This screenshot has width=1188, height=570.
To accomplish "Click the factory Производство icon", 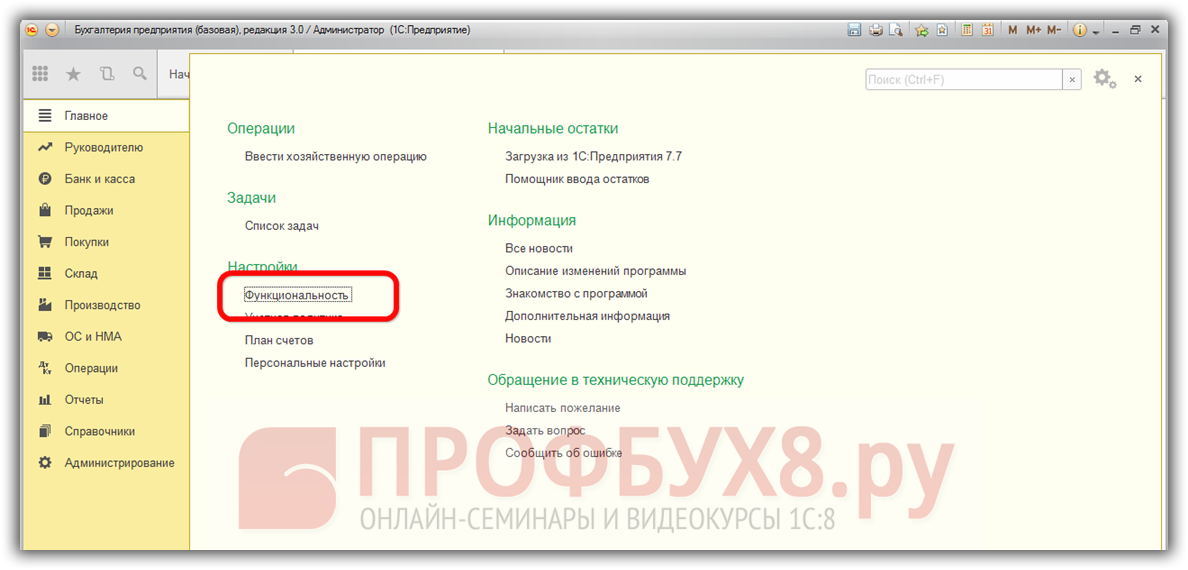I will pyautogui.click(x=45, y=305).
